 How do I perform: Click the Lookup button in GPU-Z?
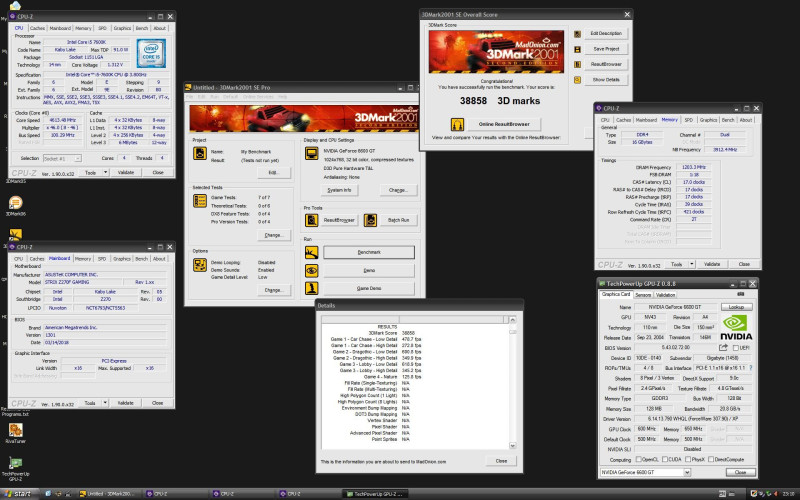click(x=736, y=307)
